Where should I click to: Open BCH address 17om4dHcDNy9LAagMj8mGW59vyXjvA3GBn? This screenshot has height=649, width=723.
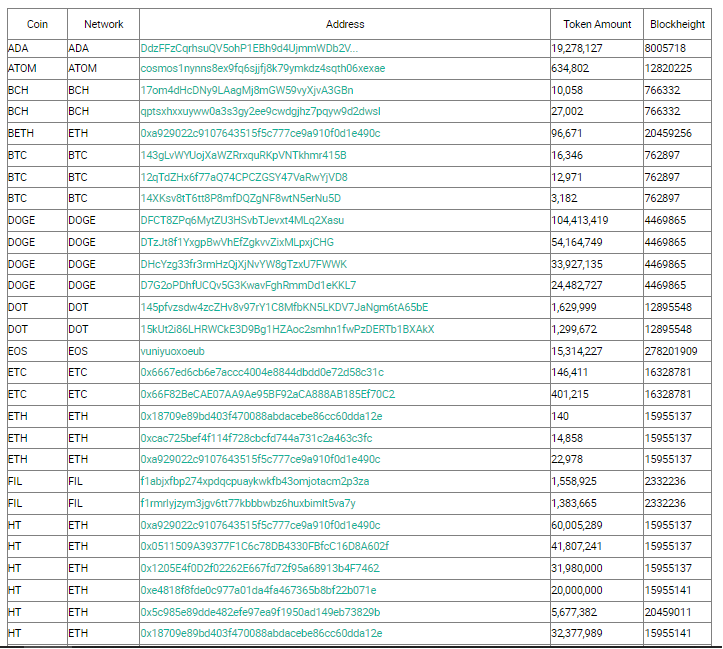(247, 90)
